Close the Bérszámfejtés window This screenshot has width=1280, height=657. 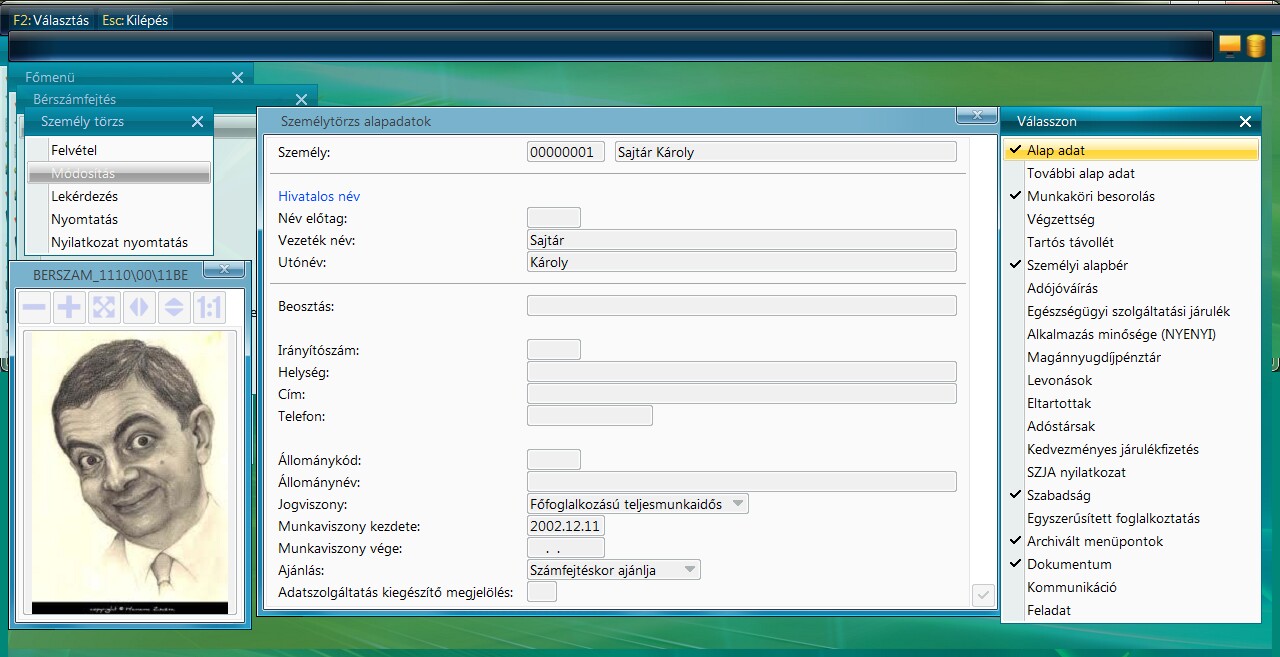coord(301,99)
